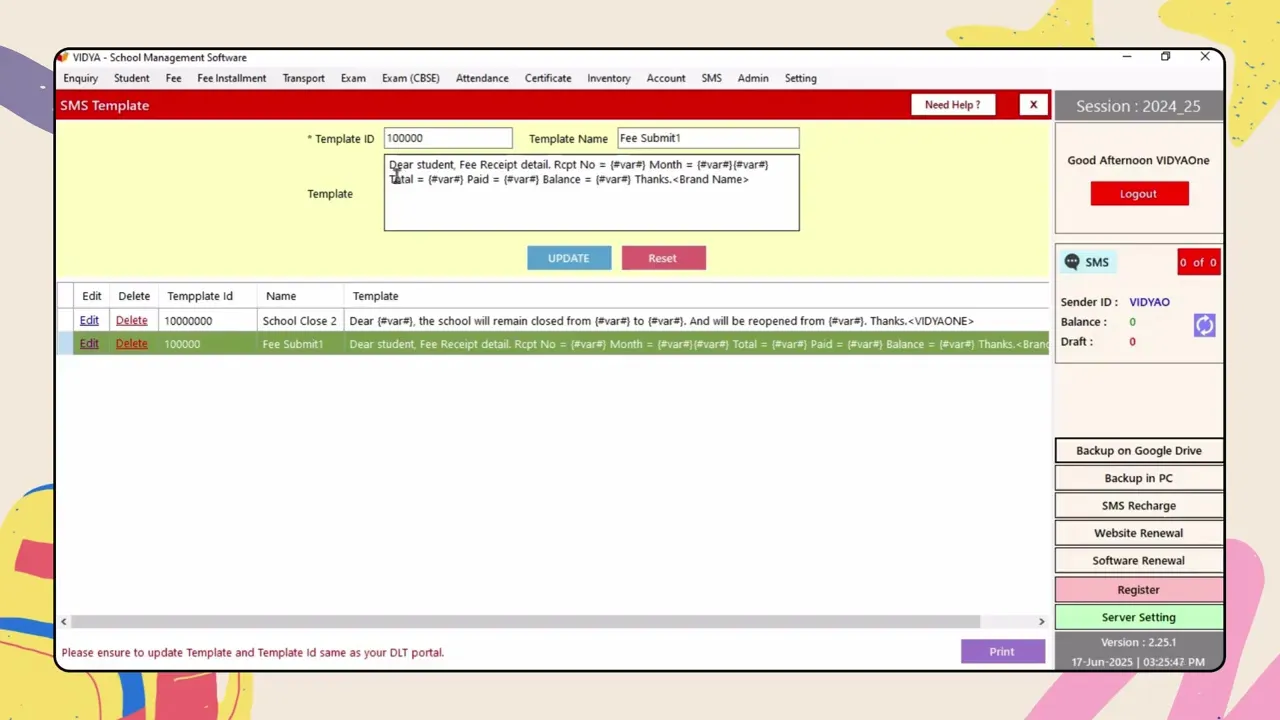This screenshot has width=1280, height=720.
Task: Select the Fee Submit1 name cell
Action: click(x=300, y=343)
